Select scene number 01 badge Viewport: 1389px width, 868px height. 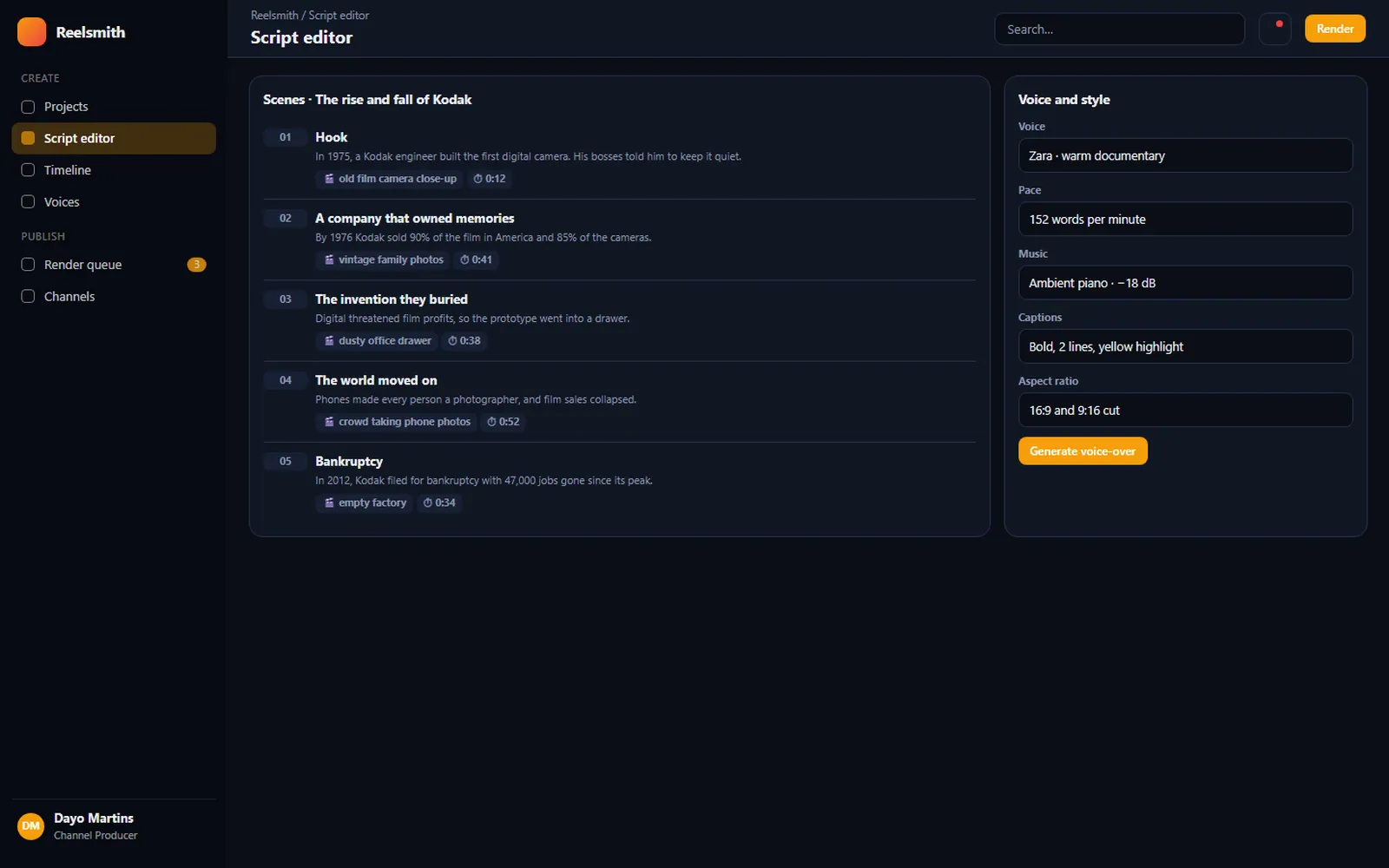pyautogui.click(x=286, y=137)
